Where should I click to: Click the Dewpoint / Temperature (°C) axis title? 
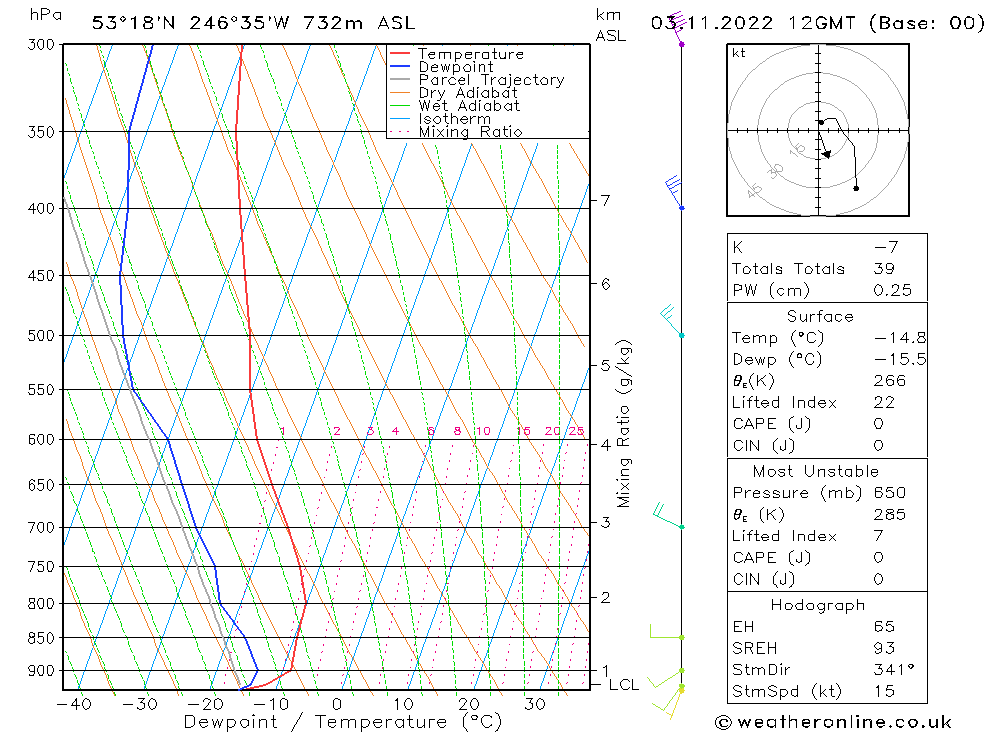tap(342, 722)
